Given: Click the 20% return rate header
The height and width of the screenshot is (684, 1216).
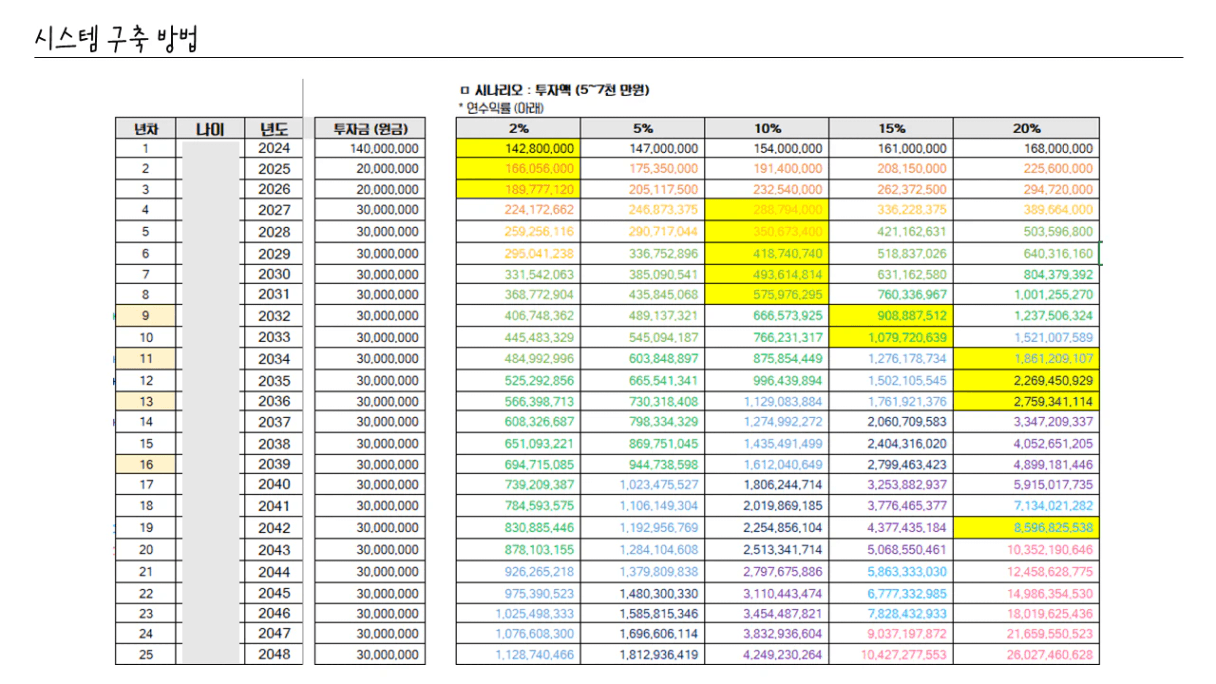Looking at the screenshot, I should pyautogui.click(x=1026, y=128).
